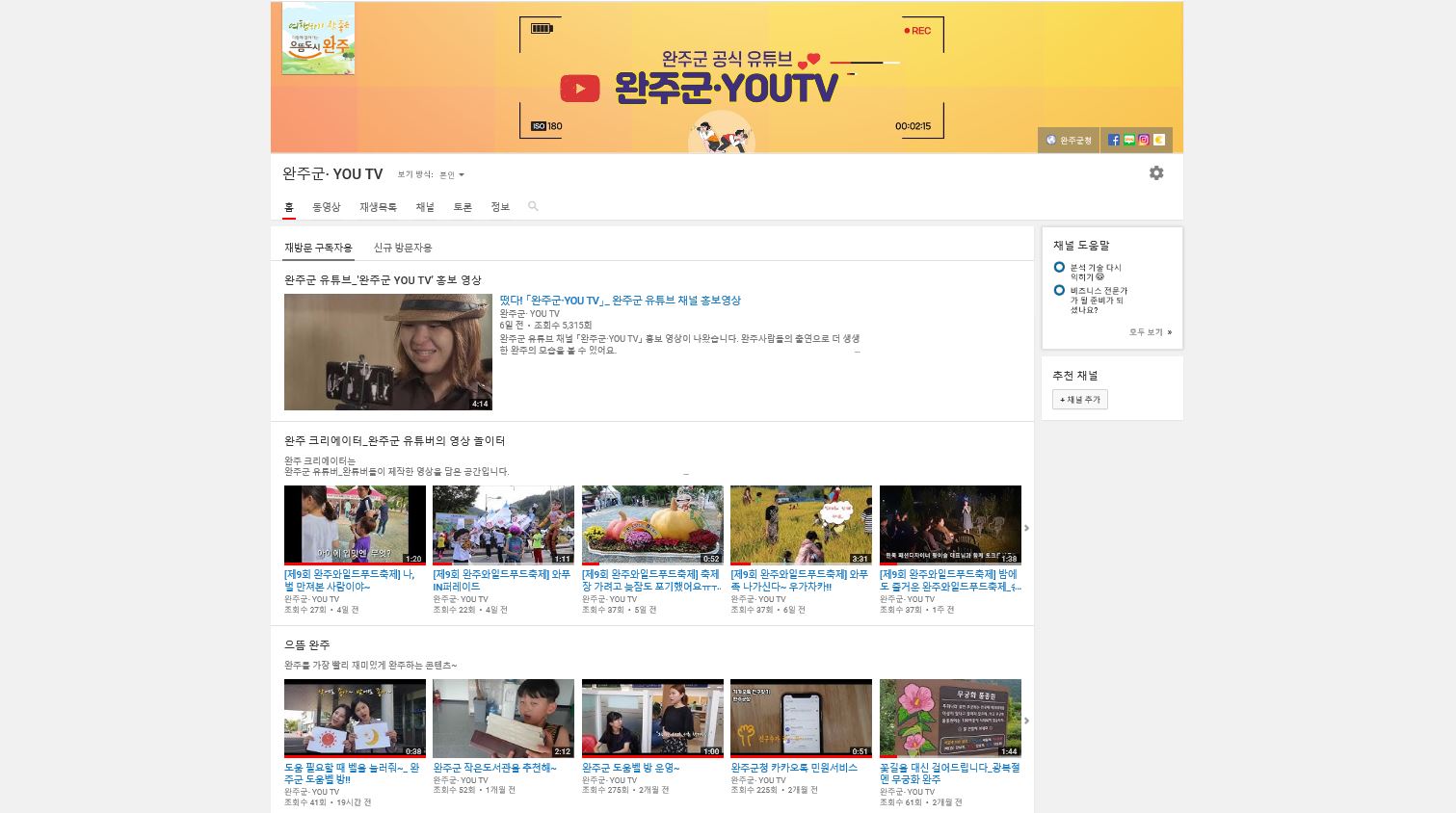Click the right arrow of 완주 크리에이터 shelf

point(1026,528)
